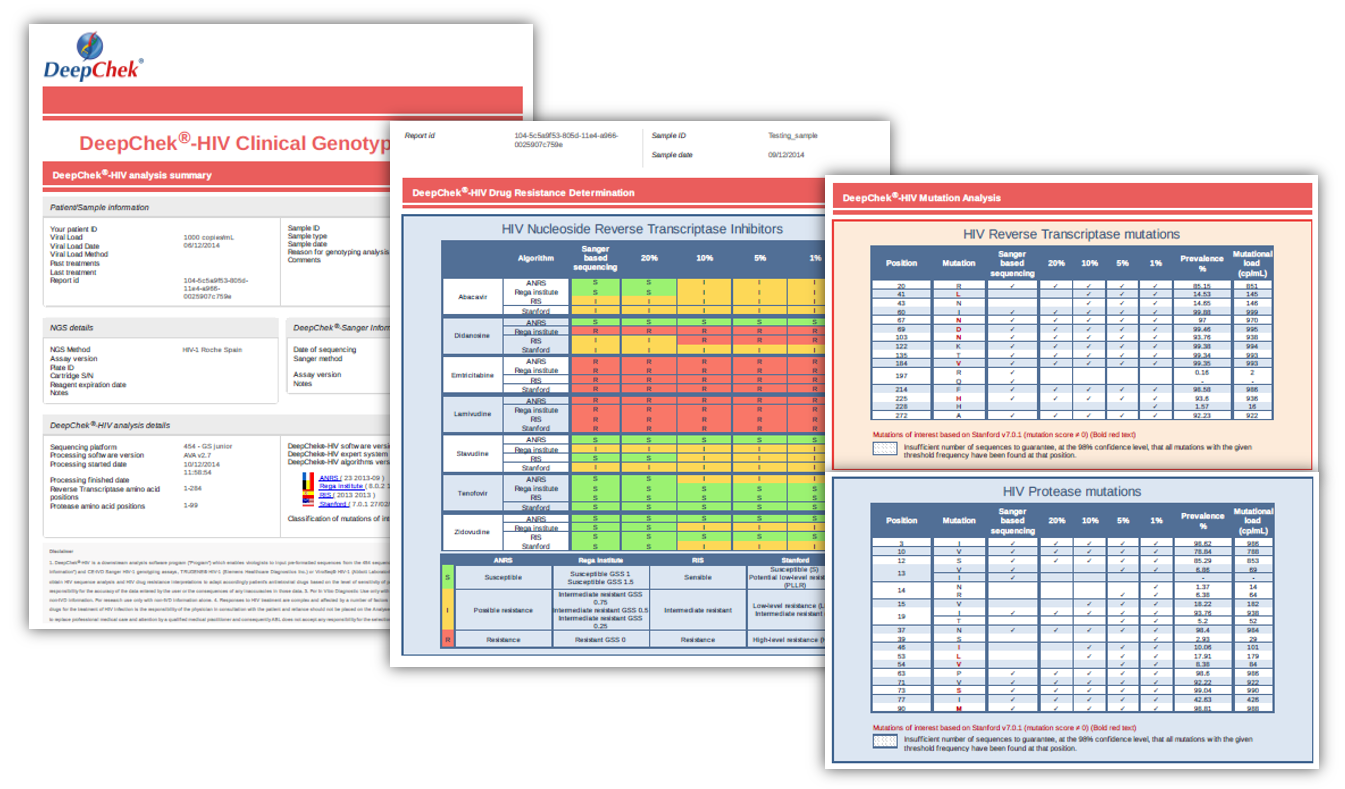Screen dimensions: 1345x789
Task: Click the prevalence value 85.15 in row 20
Action: click(1201, 286)
